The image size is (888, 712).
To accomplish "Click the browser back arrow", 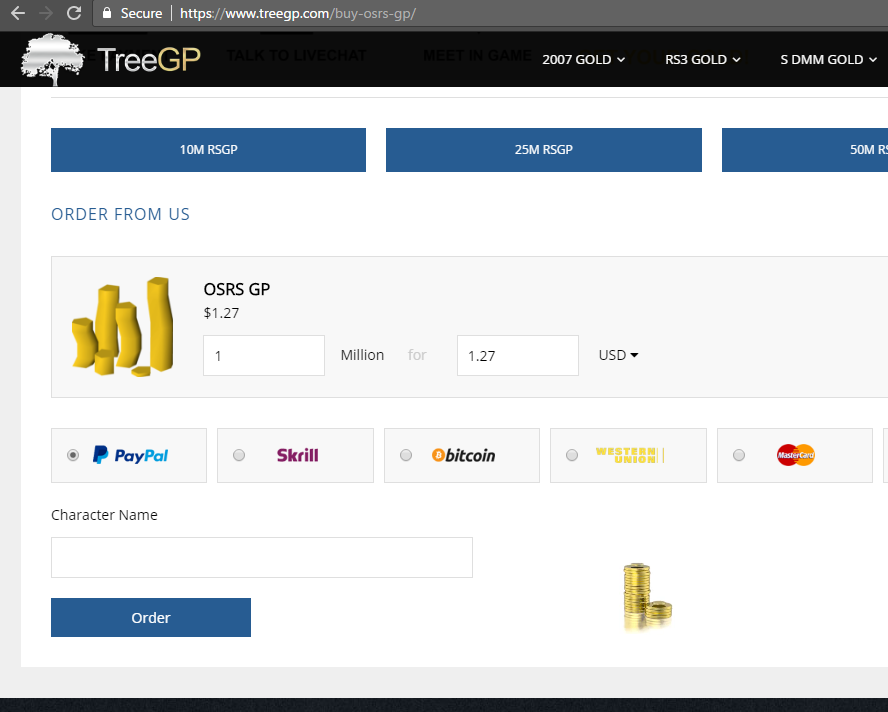I will pos(18,13).
